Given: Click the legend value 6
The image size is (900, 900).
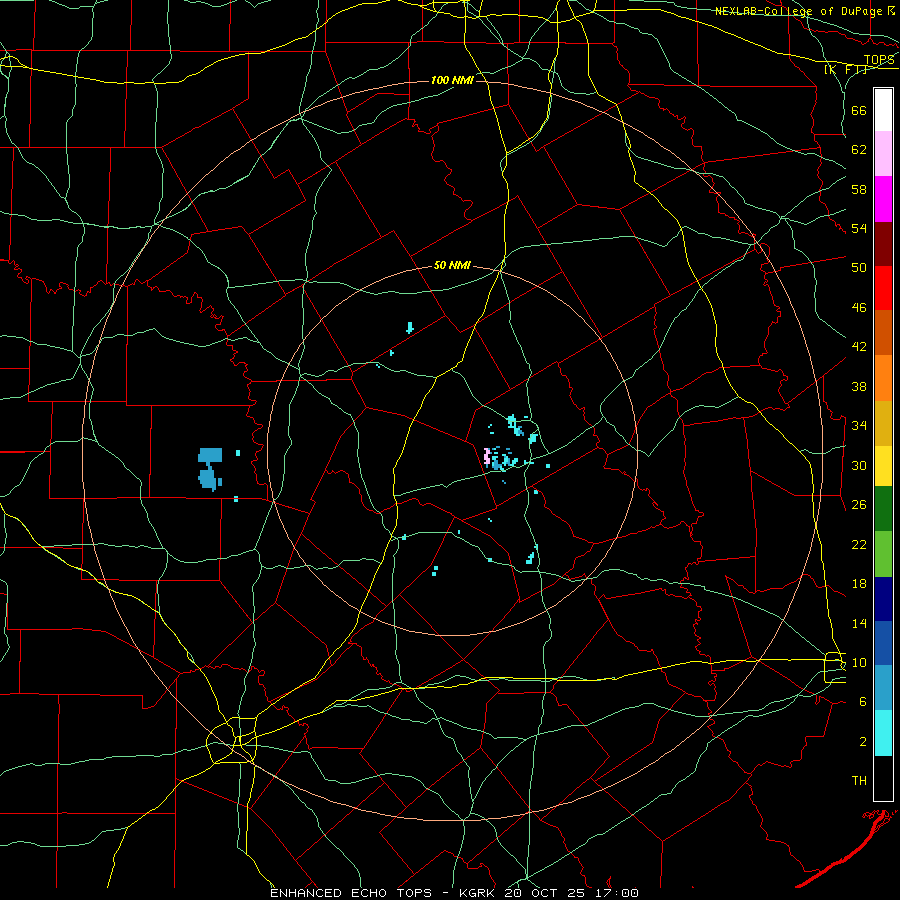Looking at the screenshot, I should (x=863, y=701).
